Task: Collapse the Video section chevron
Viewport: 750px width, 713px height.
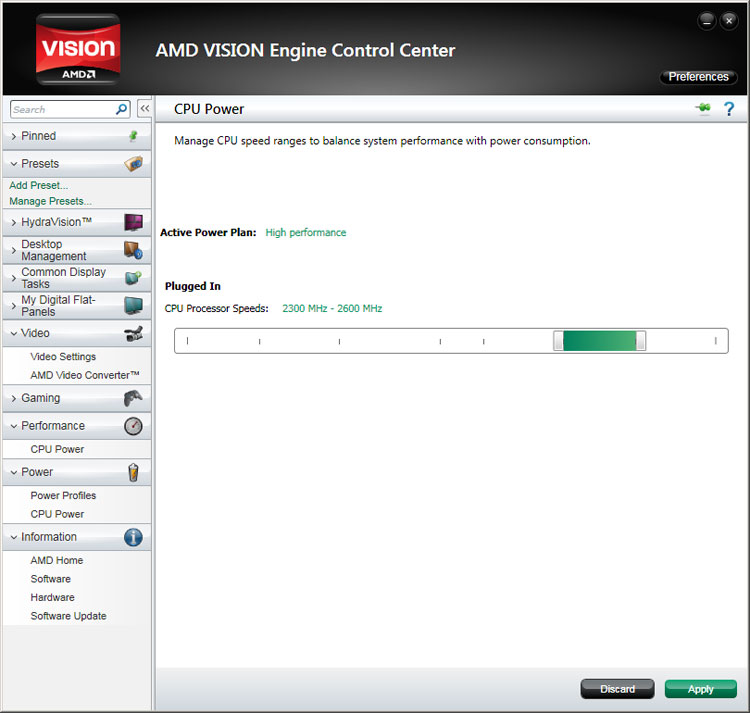Action: click(x=13, y=333)
